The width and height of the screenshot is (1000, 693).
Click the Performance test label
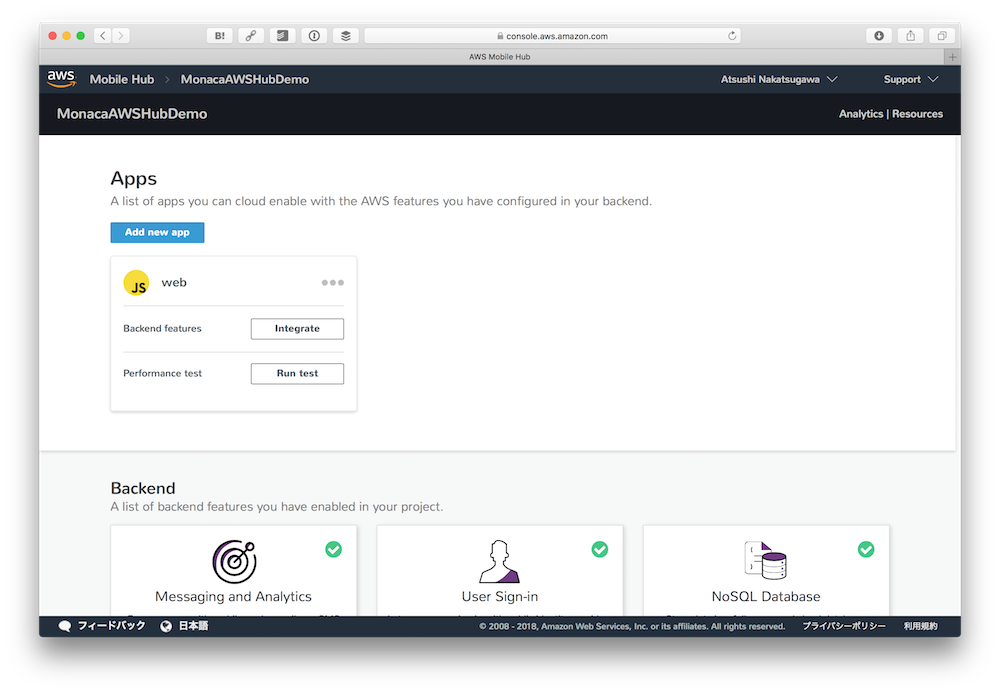162,373
